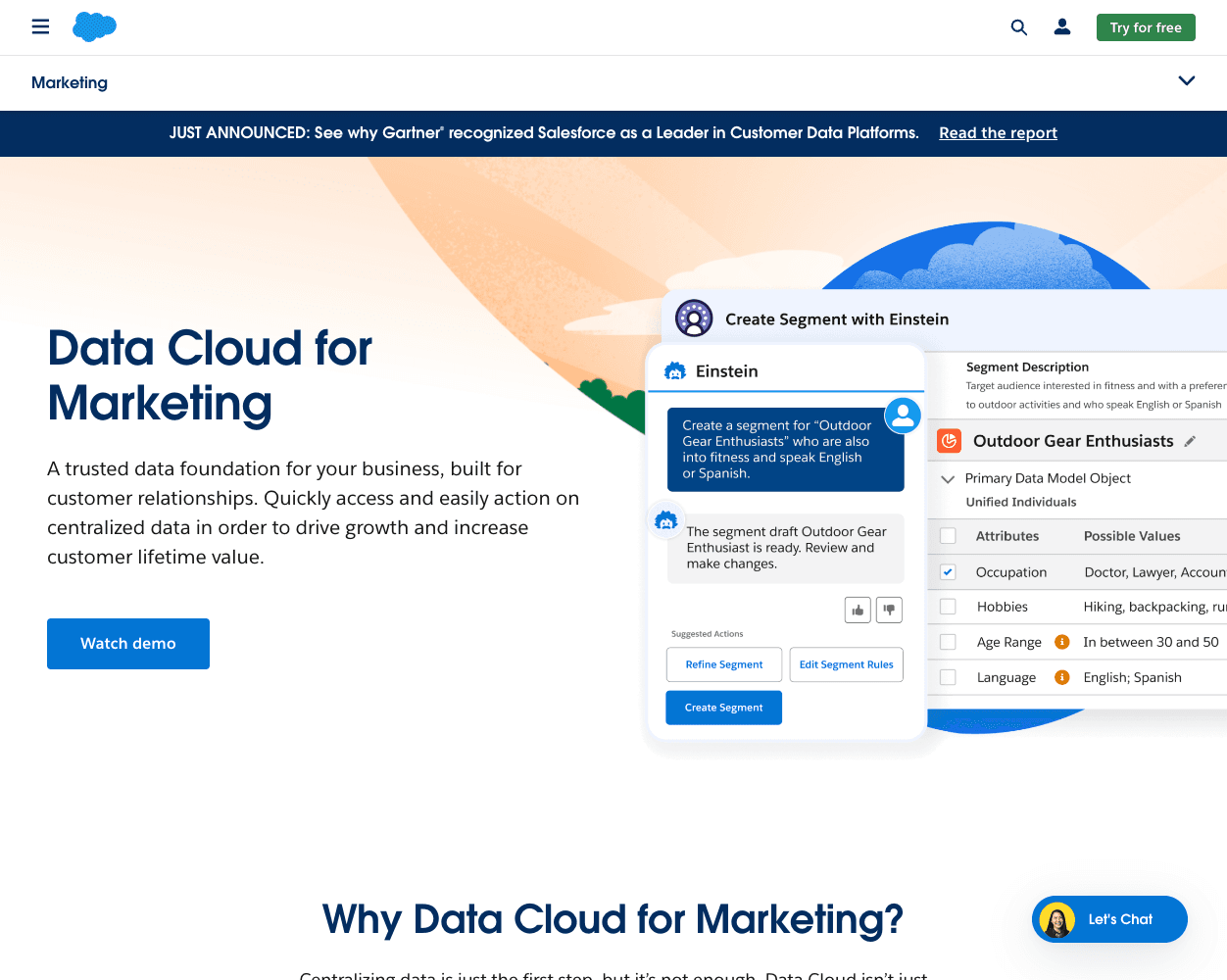
Task: Open the hamburger navigation menu
Action: pos(40,26)
